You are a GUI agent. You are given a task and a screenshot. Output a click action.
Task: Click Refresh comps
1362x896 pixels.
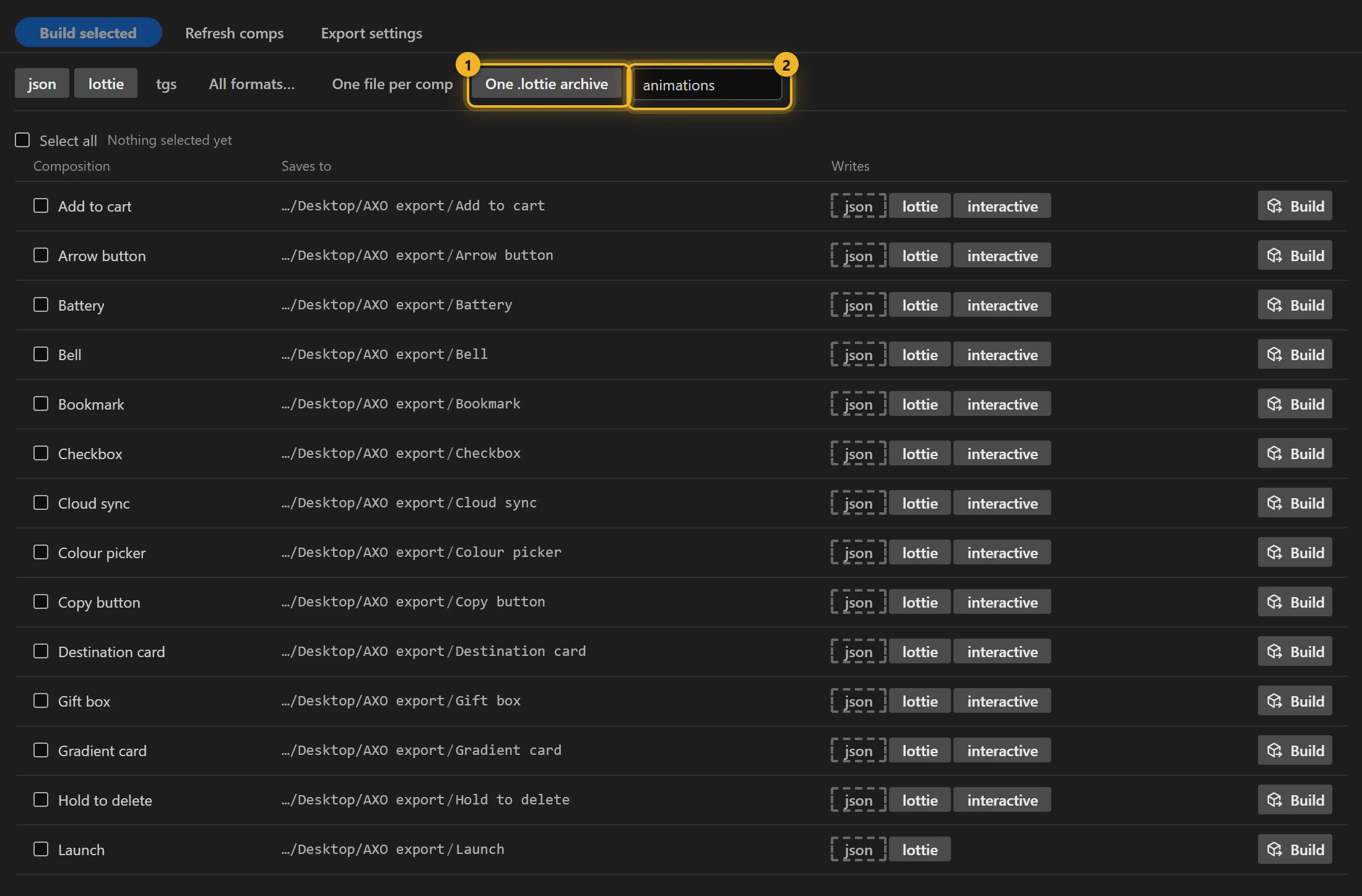(234, 33)
